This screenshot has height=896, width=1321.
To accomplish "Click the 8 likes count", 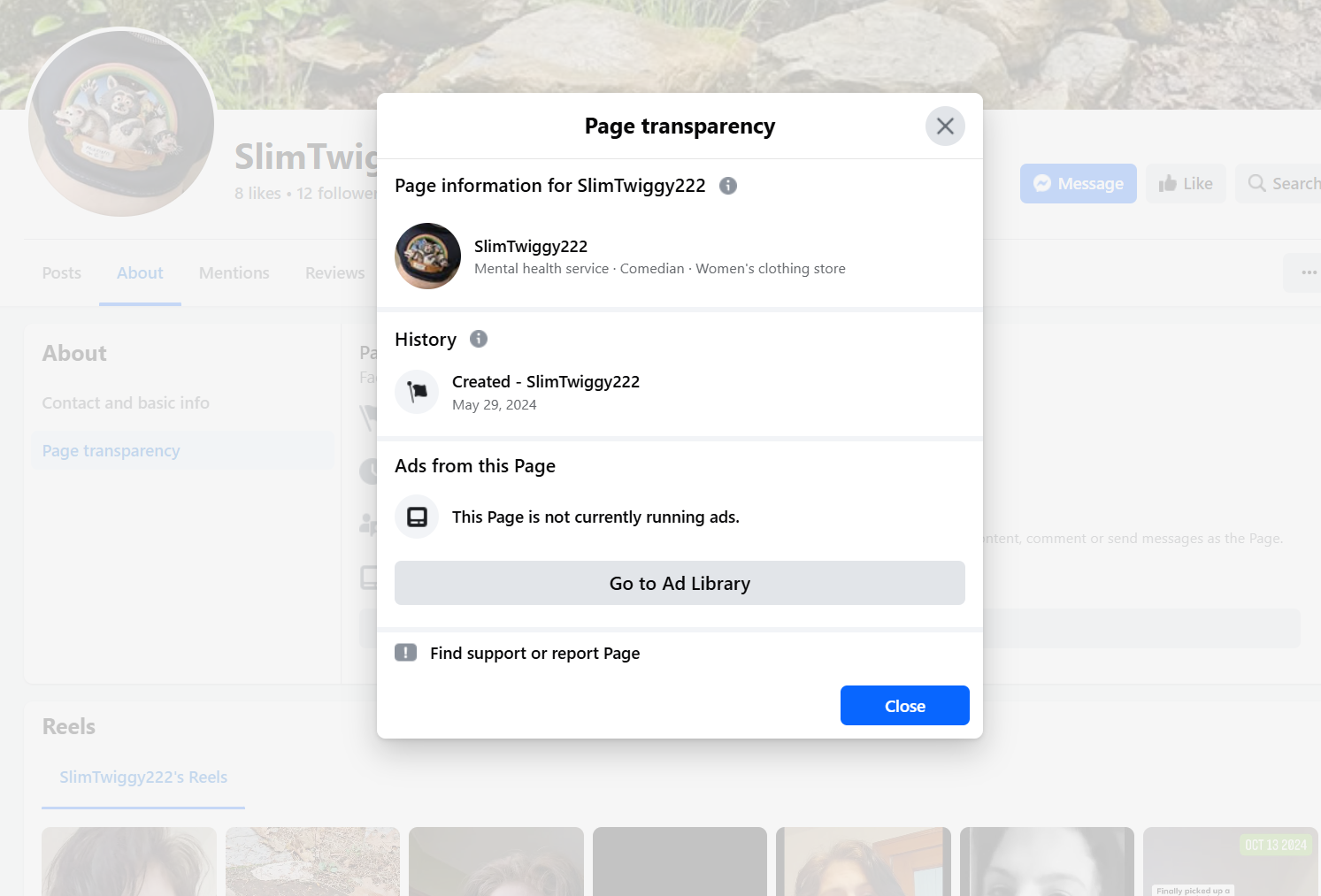I will tap(257, 193).
